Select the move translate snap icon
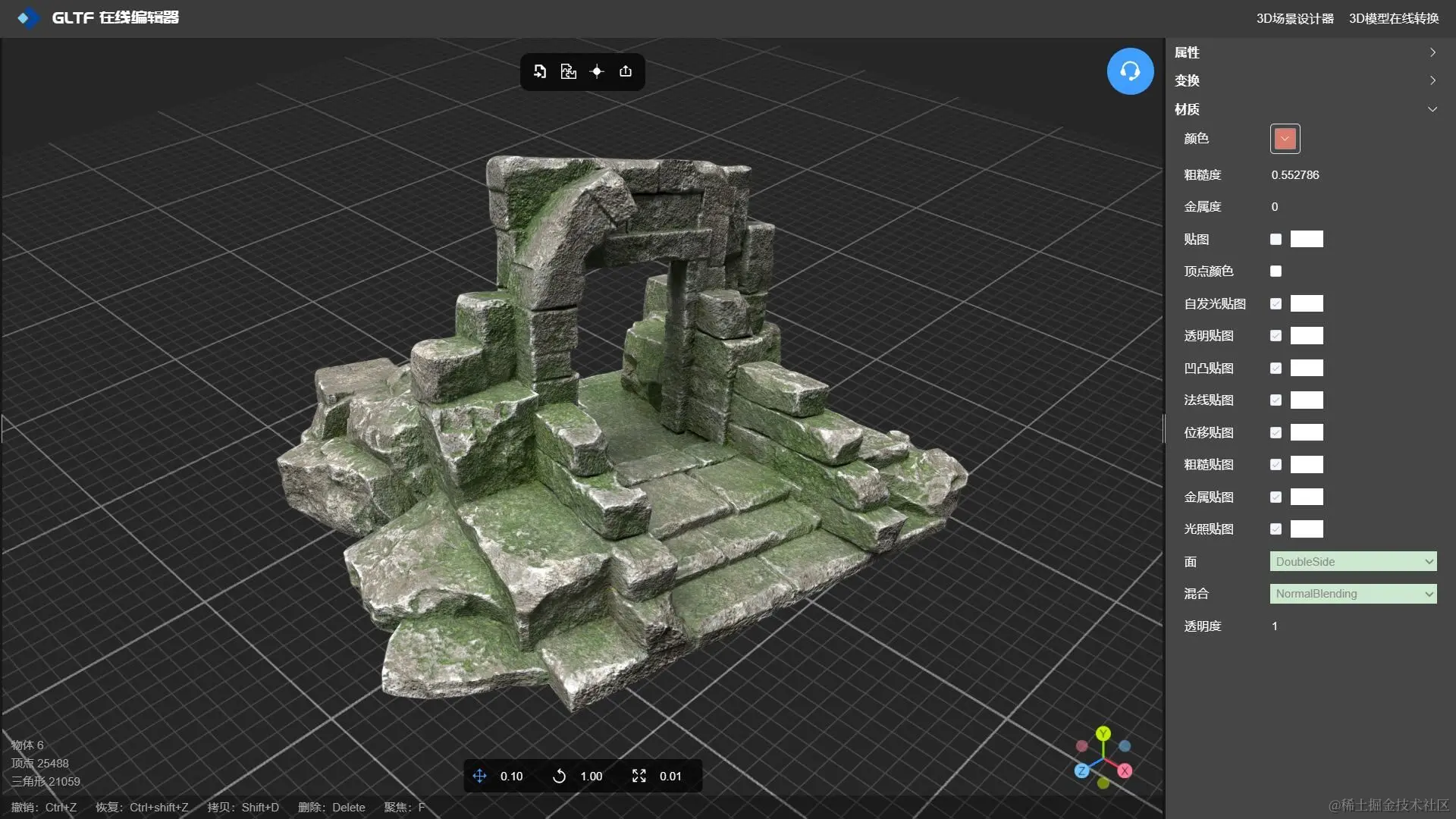Viewport: 1456px width, 819px height. [479, 776]
